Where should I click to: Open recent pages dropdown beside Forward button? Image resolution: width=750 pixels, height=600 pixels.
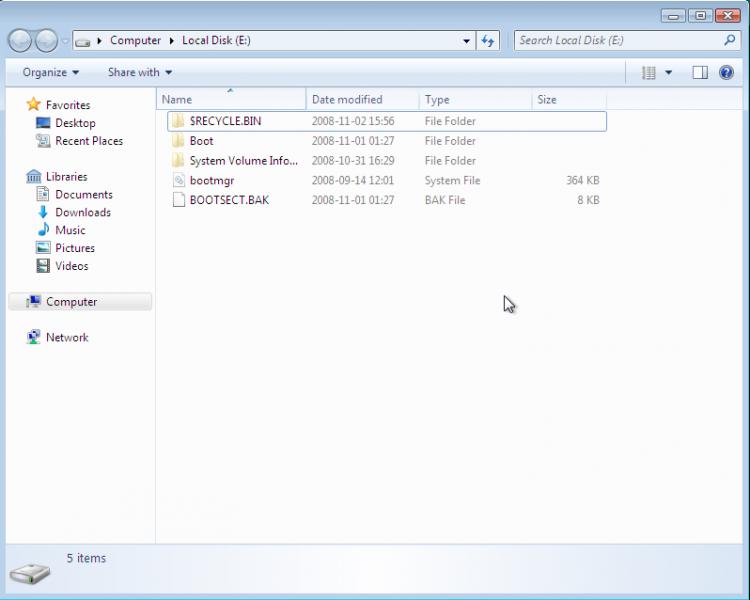(x=65, y=41)
